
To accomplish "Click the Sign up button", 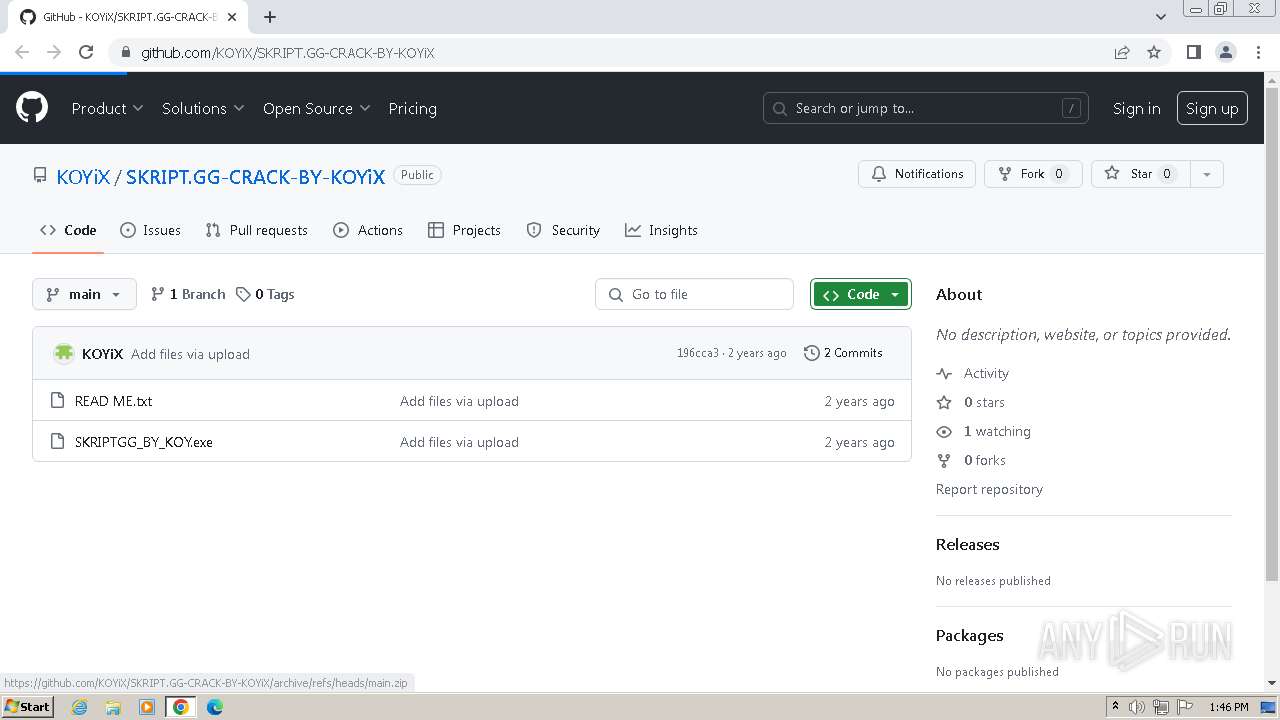I will (1212, 108).
